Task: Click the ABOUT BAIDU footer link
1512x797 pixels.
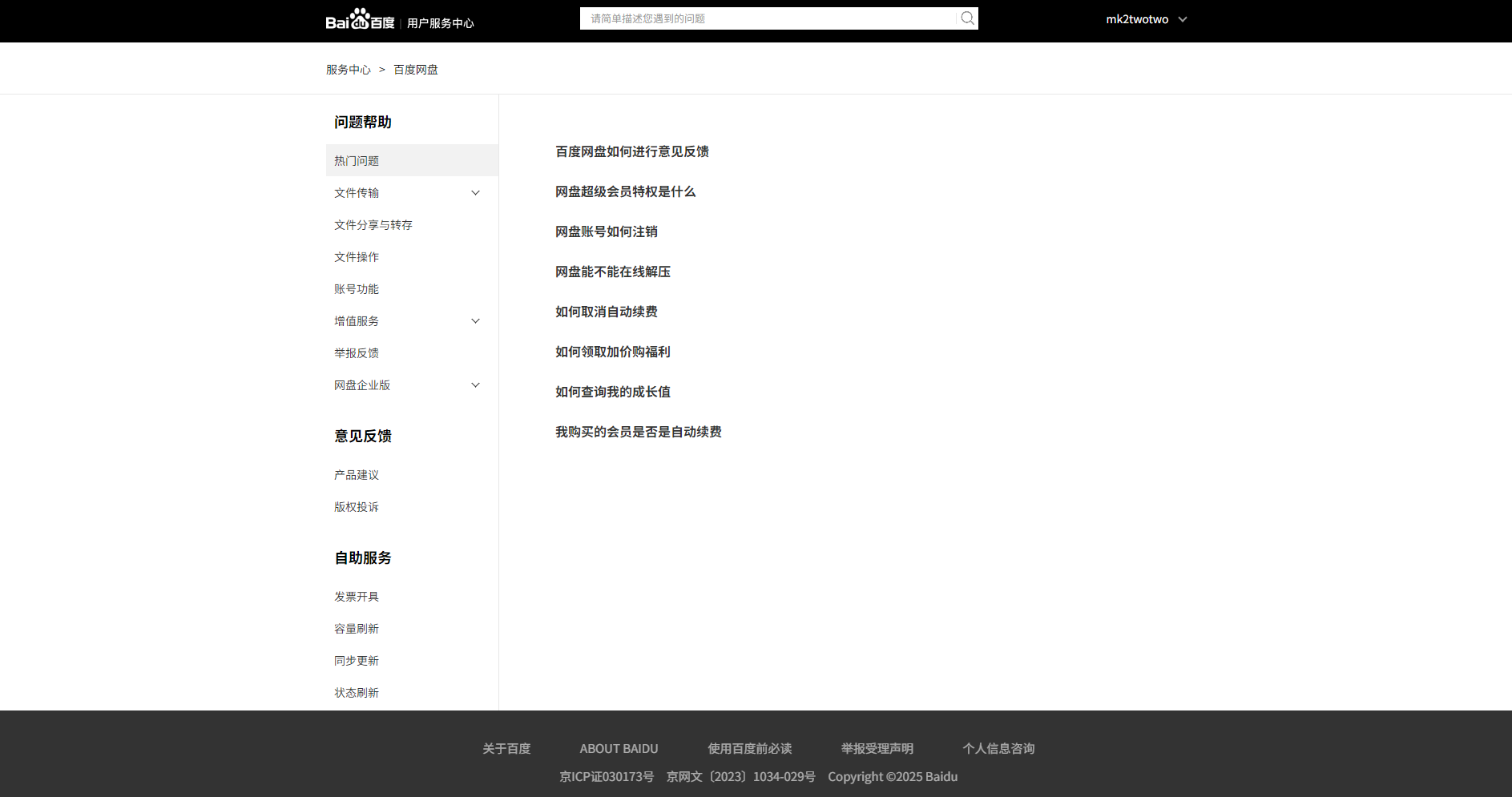Action: click(619, 748)
